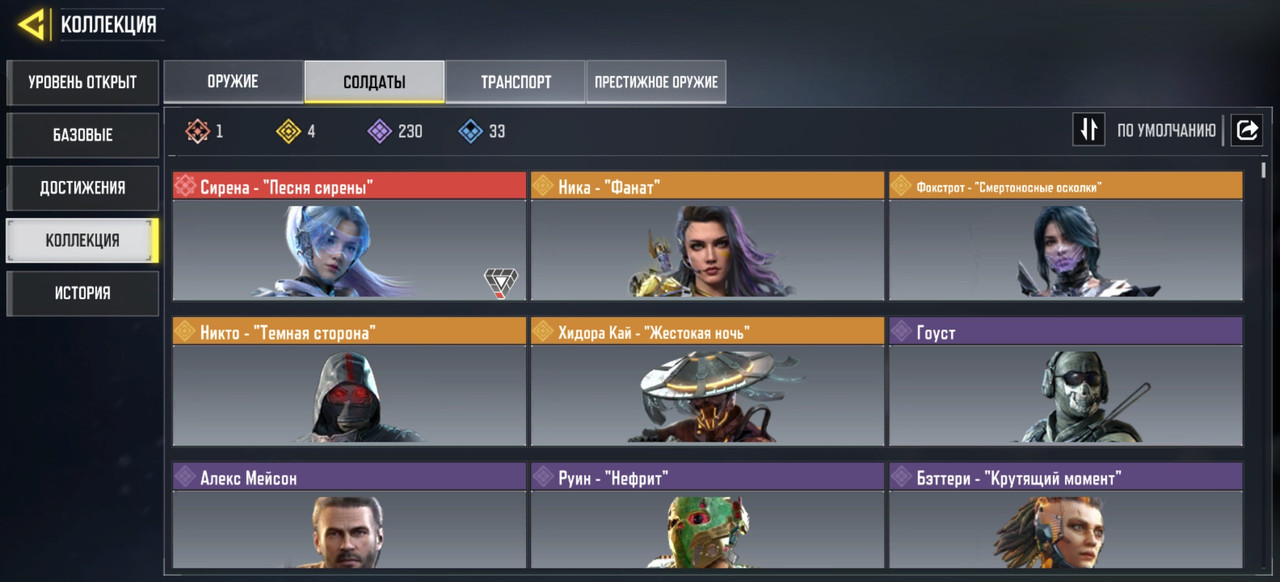Open the Достижения section
The width and height of the screenshot is (1280, 582).
[82, 188]
